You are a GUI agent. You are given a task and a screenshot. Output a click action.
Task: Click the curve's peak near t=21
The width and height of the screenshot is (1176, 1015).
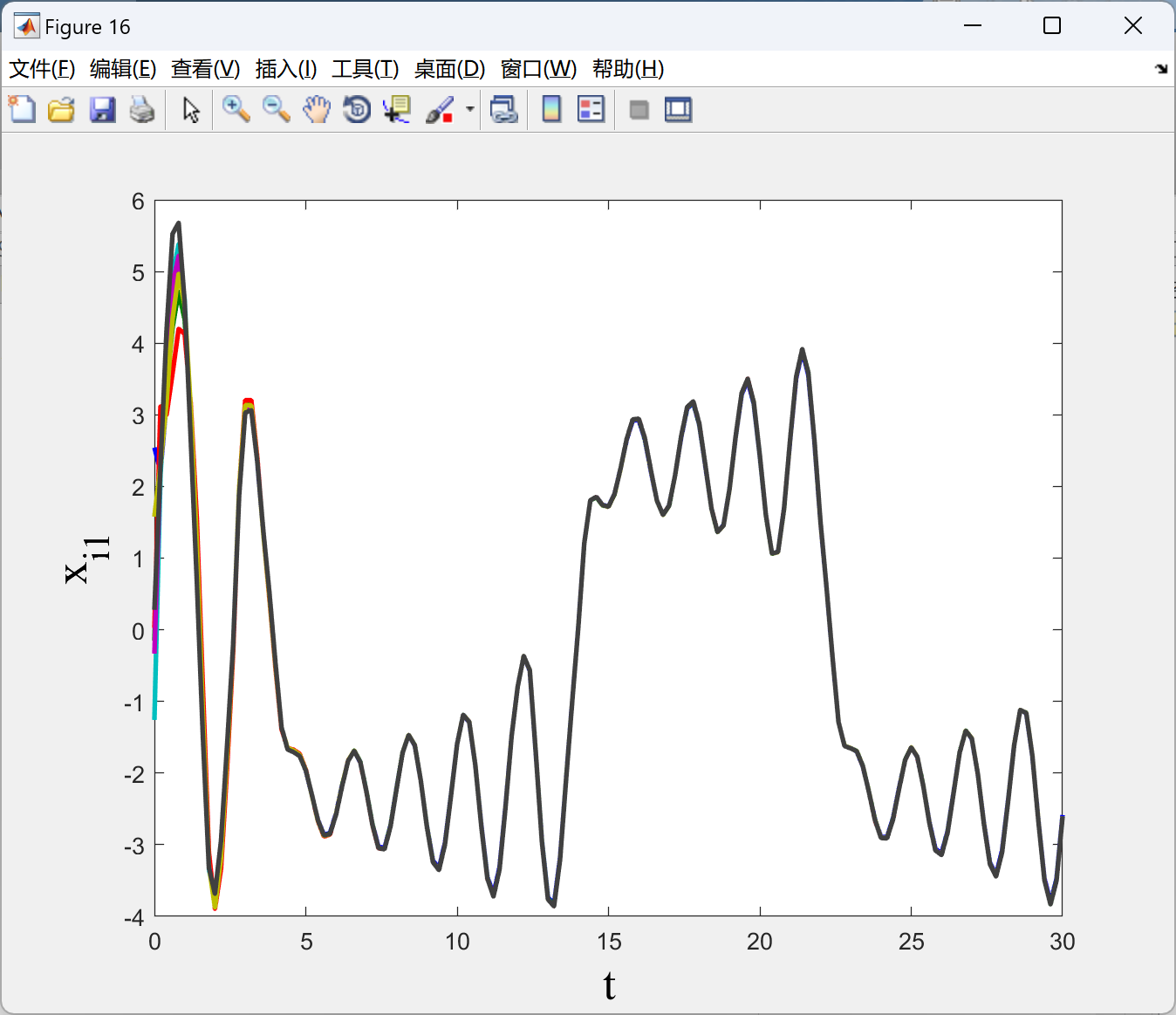[x=802, y=351]
